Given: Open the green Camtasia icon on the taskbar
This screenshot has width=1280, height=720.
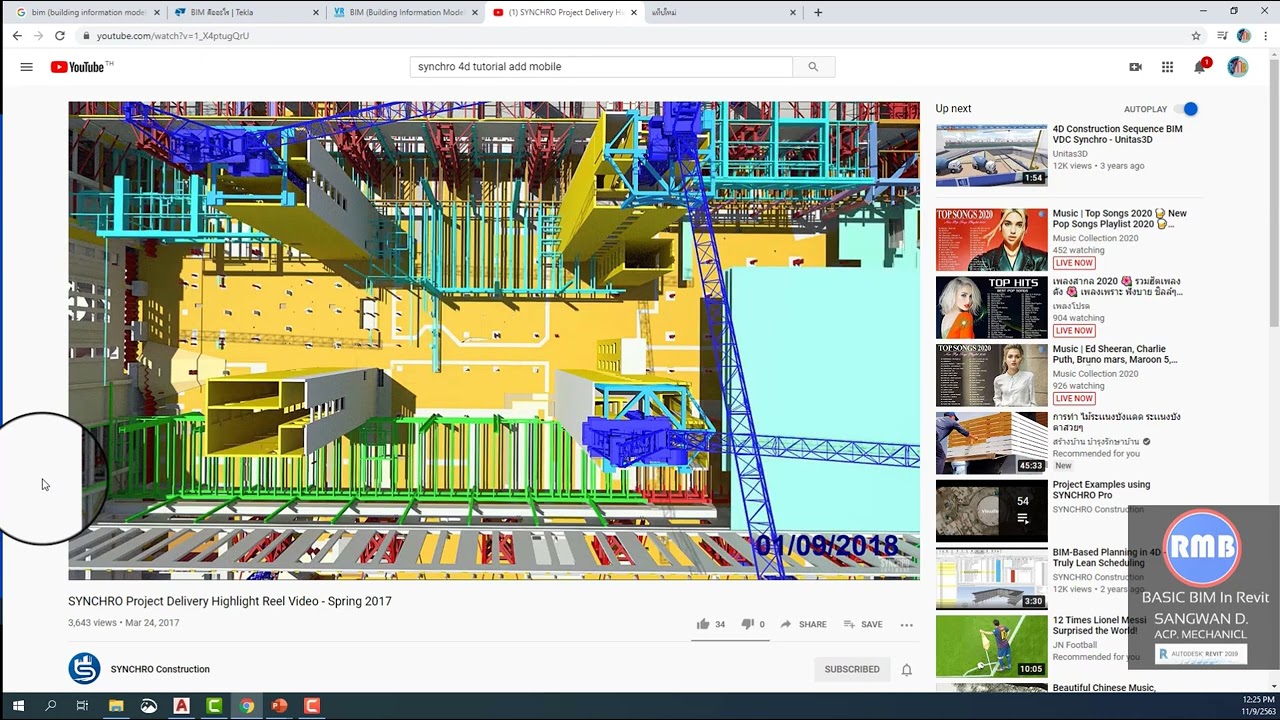Looking at the screenshot, I should [214, 706].
